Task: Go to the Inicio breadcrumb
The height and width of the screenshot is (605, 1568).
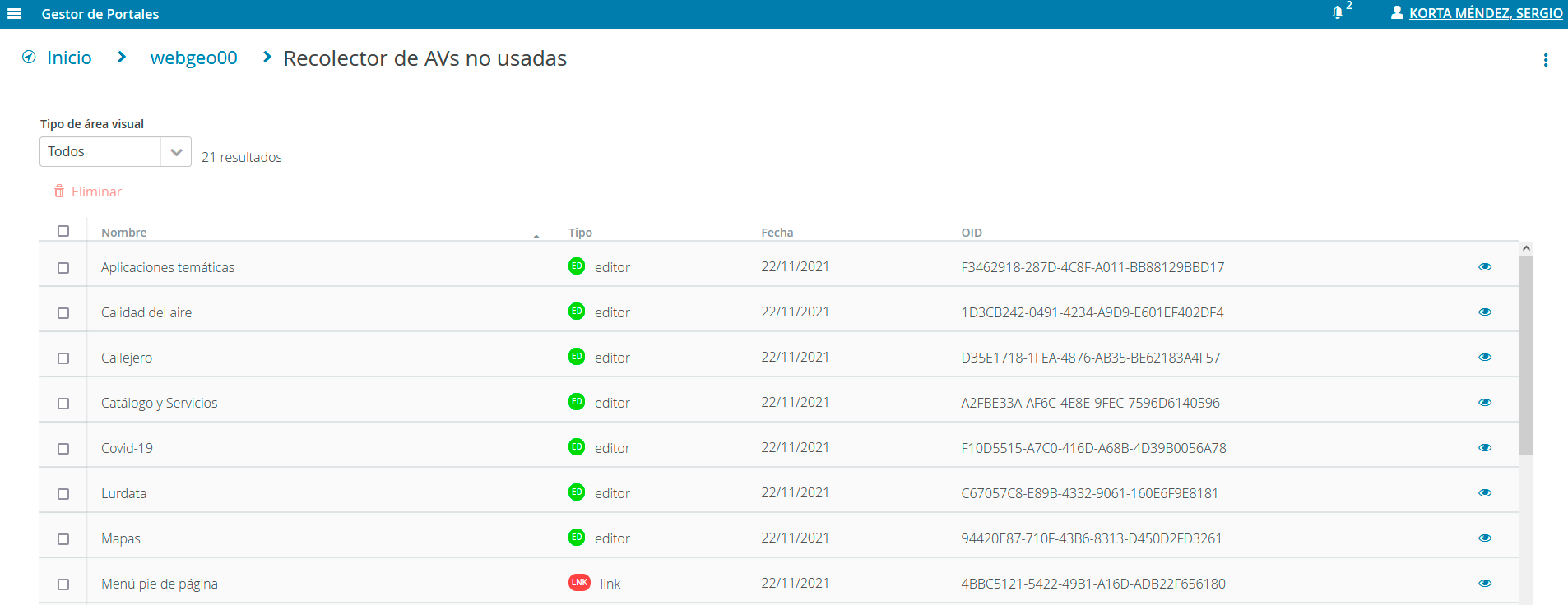Action: [69, 58]
